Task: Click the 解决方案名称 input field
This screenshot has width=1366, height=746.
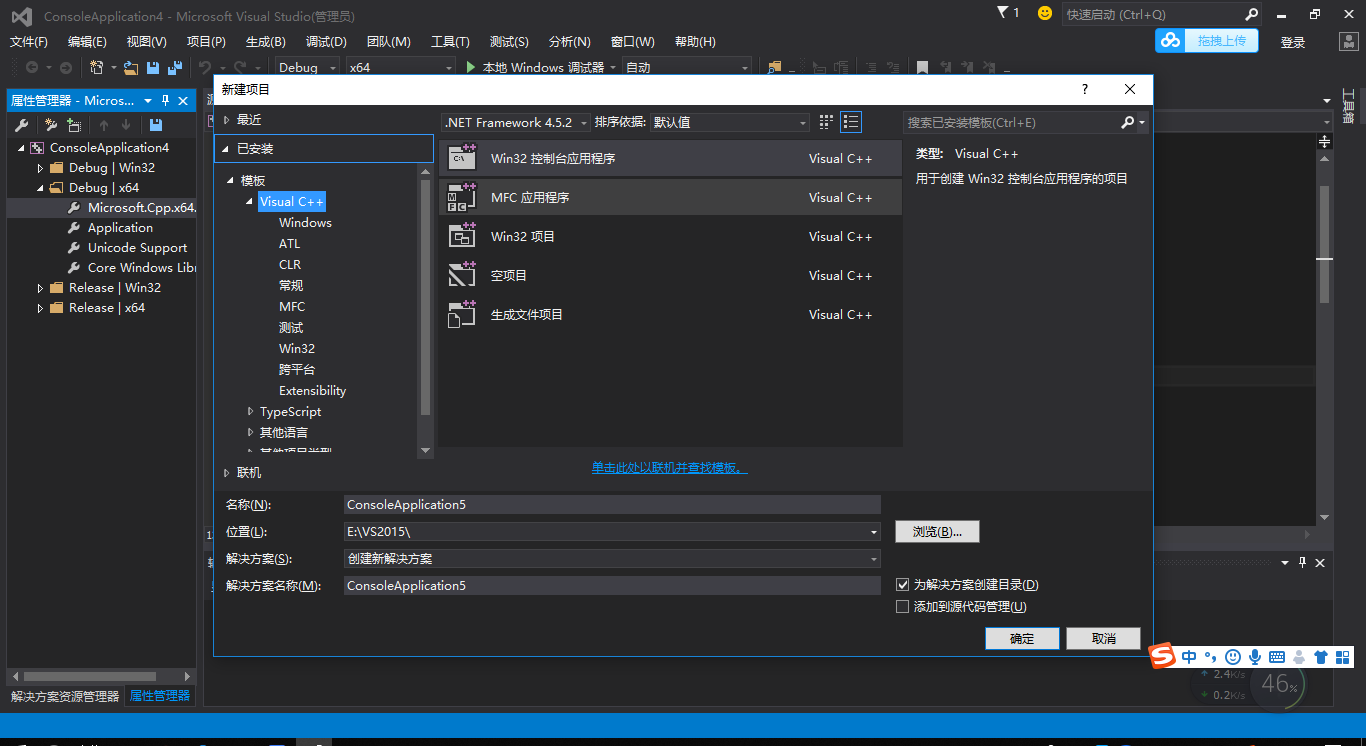Action: (612, 586)
